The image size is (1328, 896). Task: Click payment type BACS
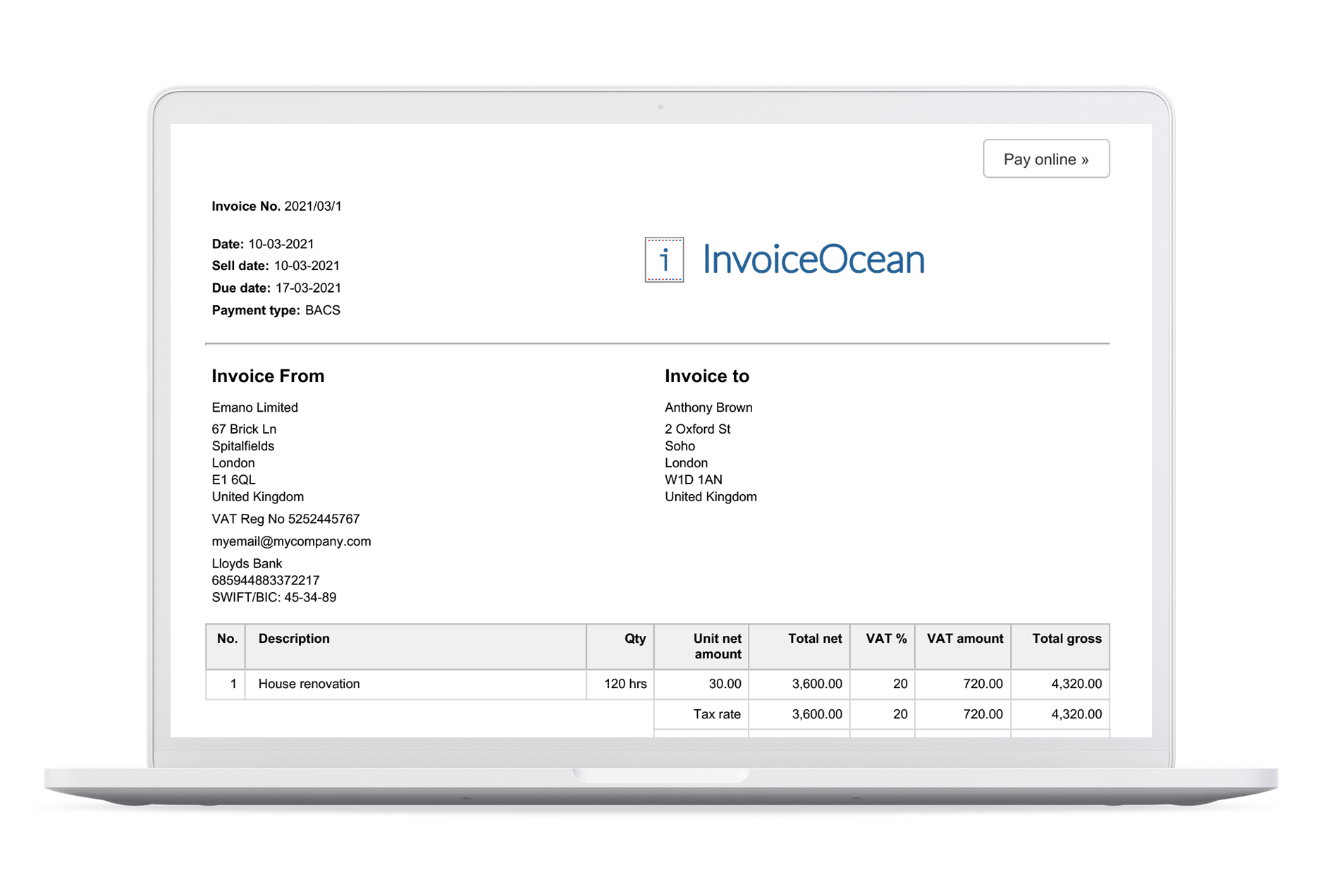(x=323, y=310)
